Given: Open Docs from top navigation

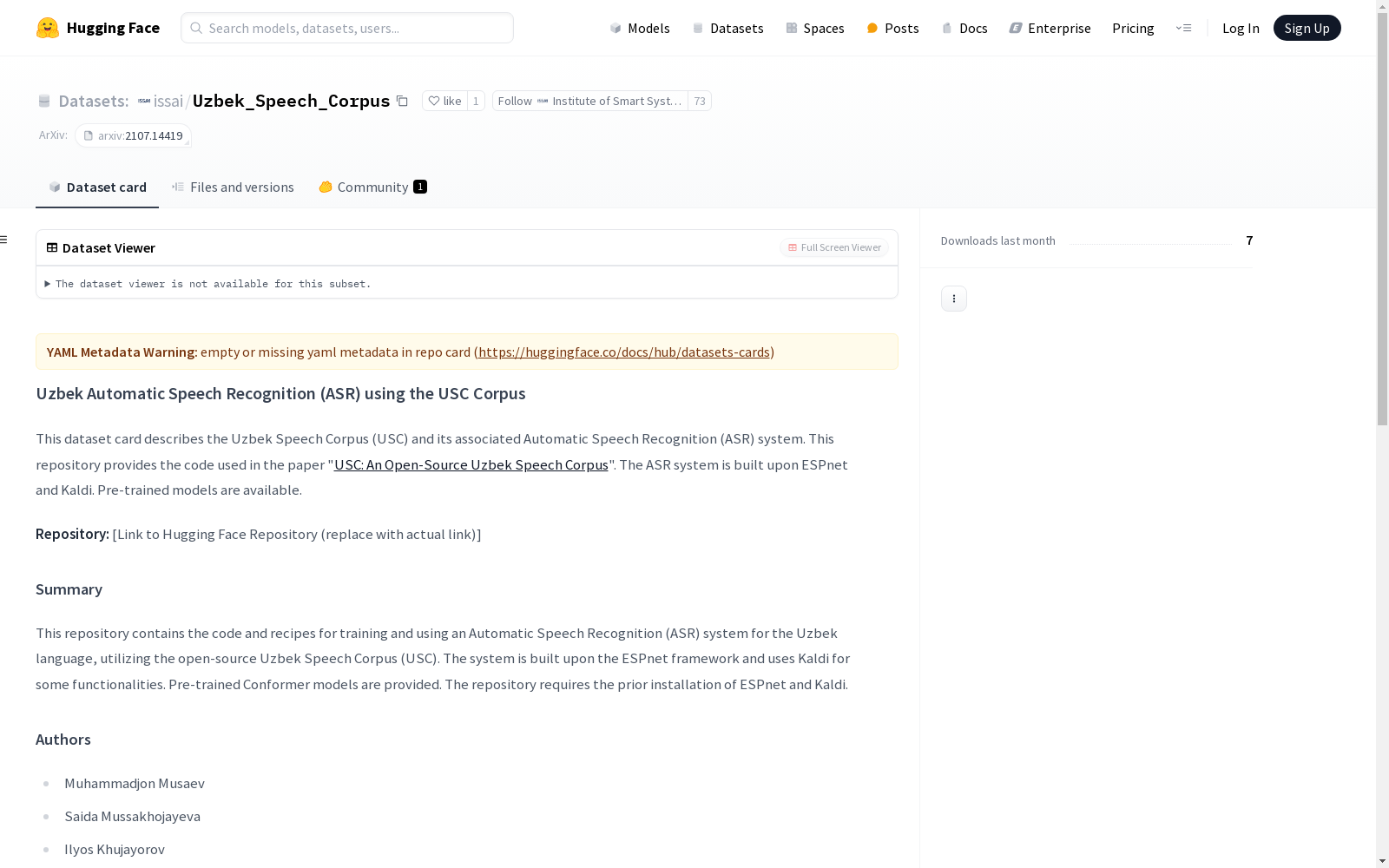Looking at the screenshot, I should (964, 28).
